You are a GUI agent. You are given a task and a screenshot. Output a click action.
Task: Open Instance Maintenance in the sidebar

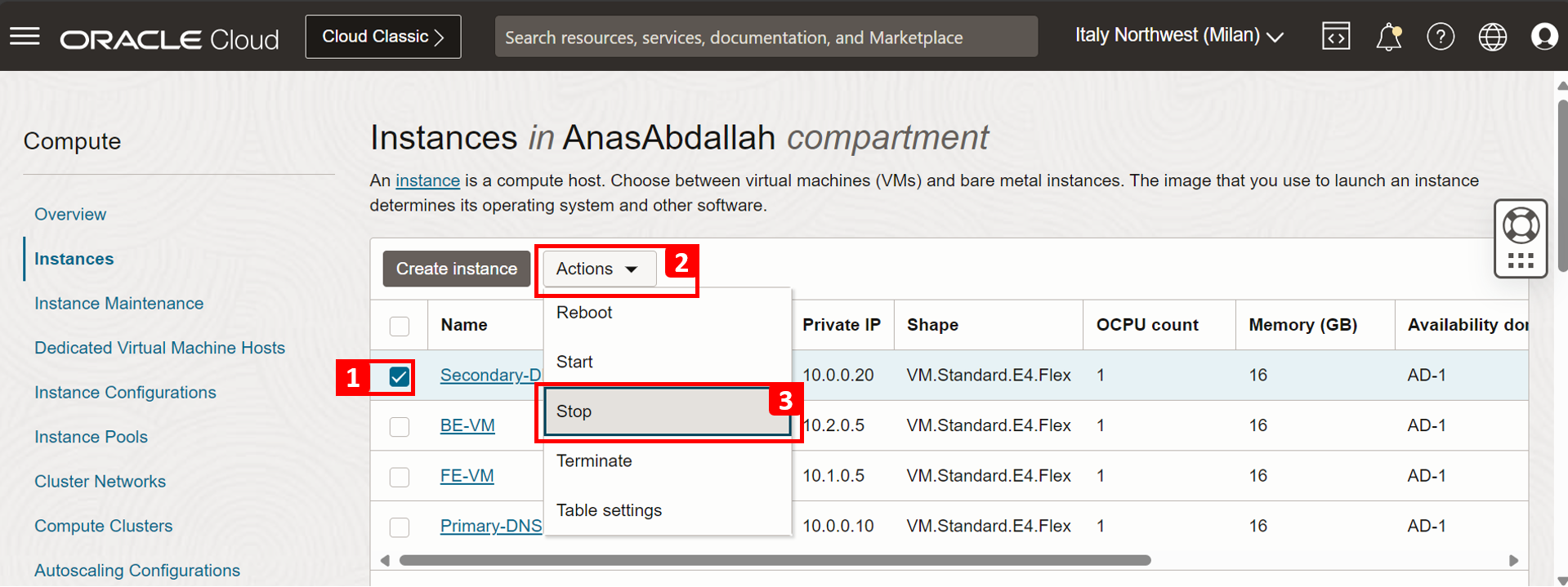(x=119, y=303)
